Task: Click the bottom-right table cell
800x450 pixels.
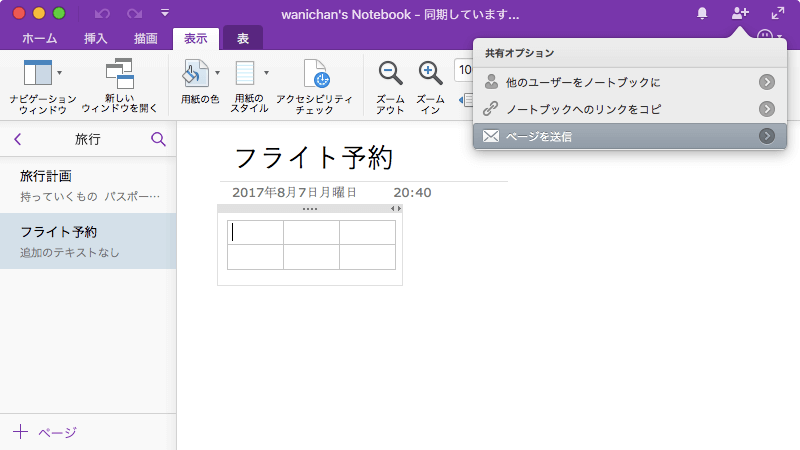Action: point(367,257)
